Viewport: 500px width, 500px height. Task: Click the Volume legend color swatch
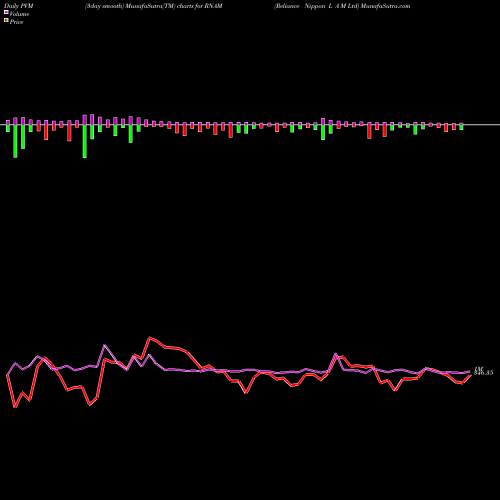coord(6,13)
